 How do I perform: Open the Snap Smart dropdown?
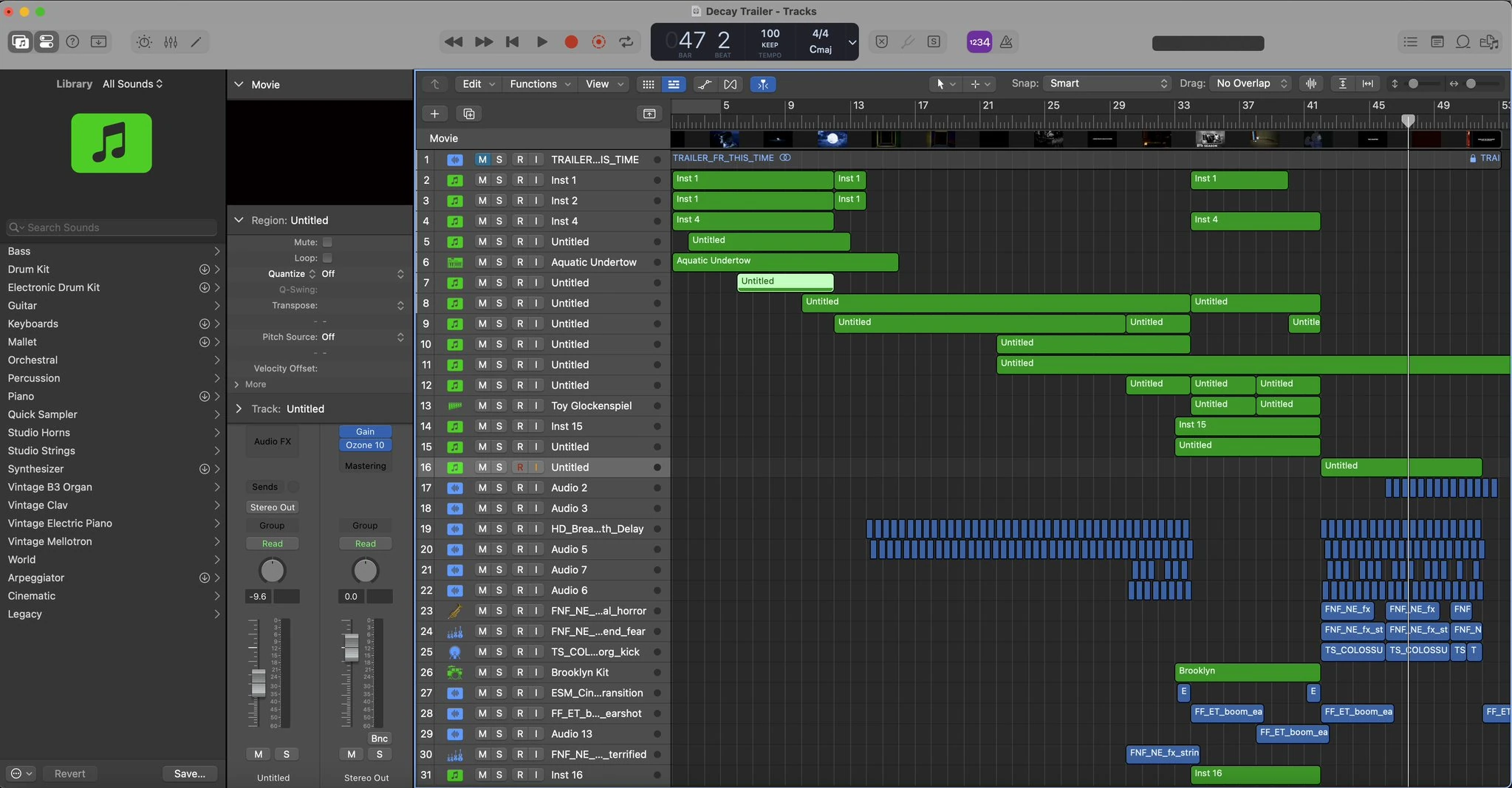1108,83
